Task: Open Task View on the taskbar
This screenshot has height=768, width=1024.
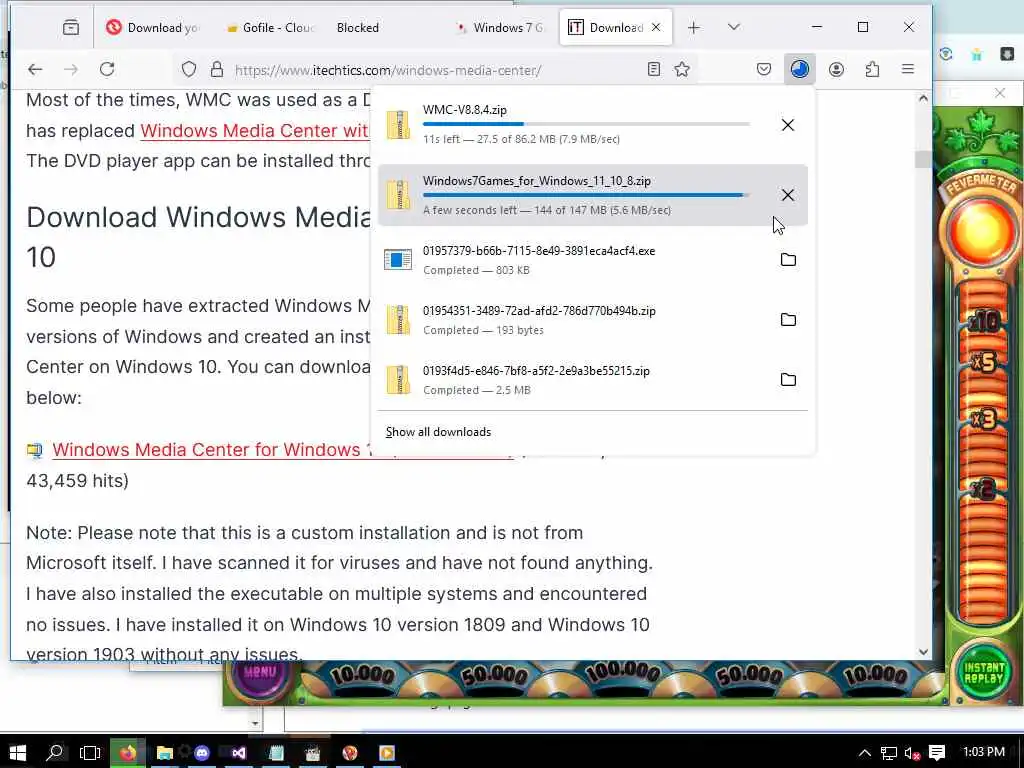Action: (90, 753)
